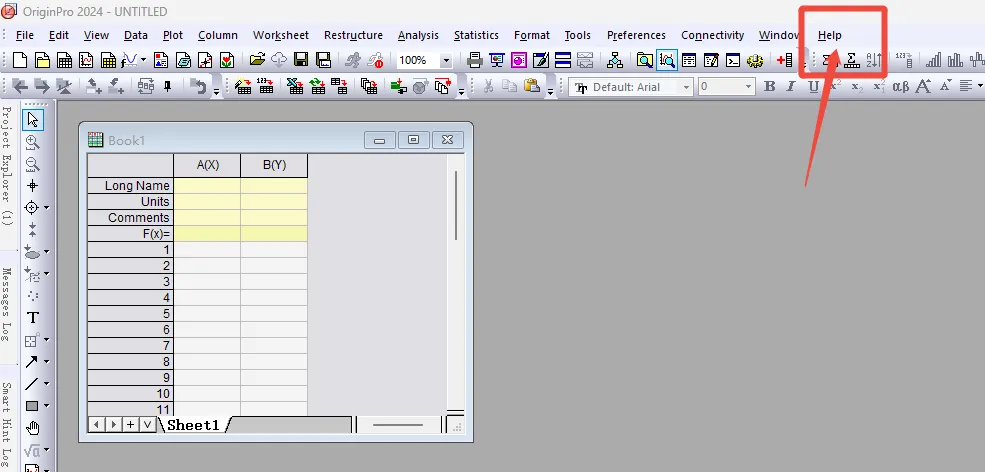Image resolution: width=985 pixels, height=472 pixels.
Task: Open an existing project with folder icon
Action: click(x=257, y=60)
